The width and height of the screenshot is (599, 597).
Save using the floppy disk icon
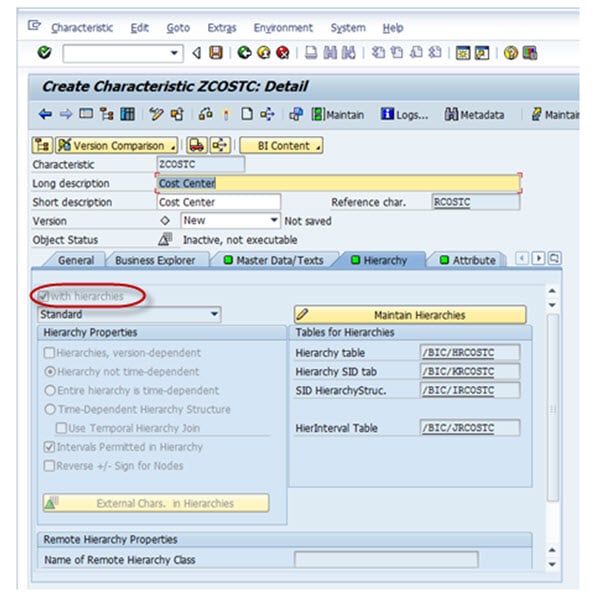pyautogui.click(x=216, y=53)
